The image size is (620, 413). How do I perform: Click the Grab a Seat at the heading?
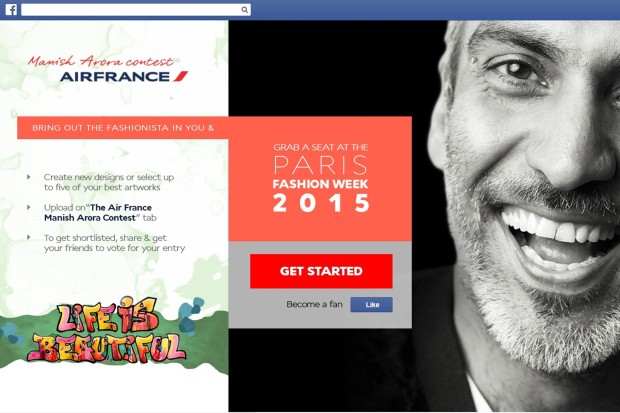(x=320, y=148)
